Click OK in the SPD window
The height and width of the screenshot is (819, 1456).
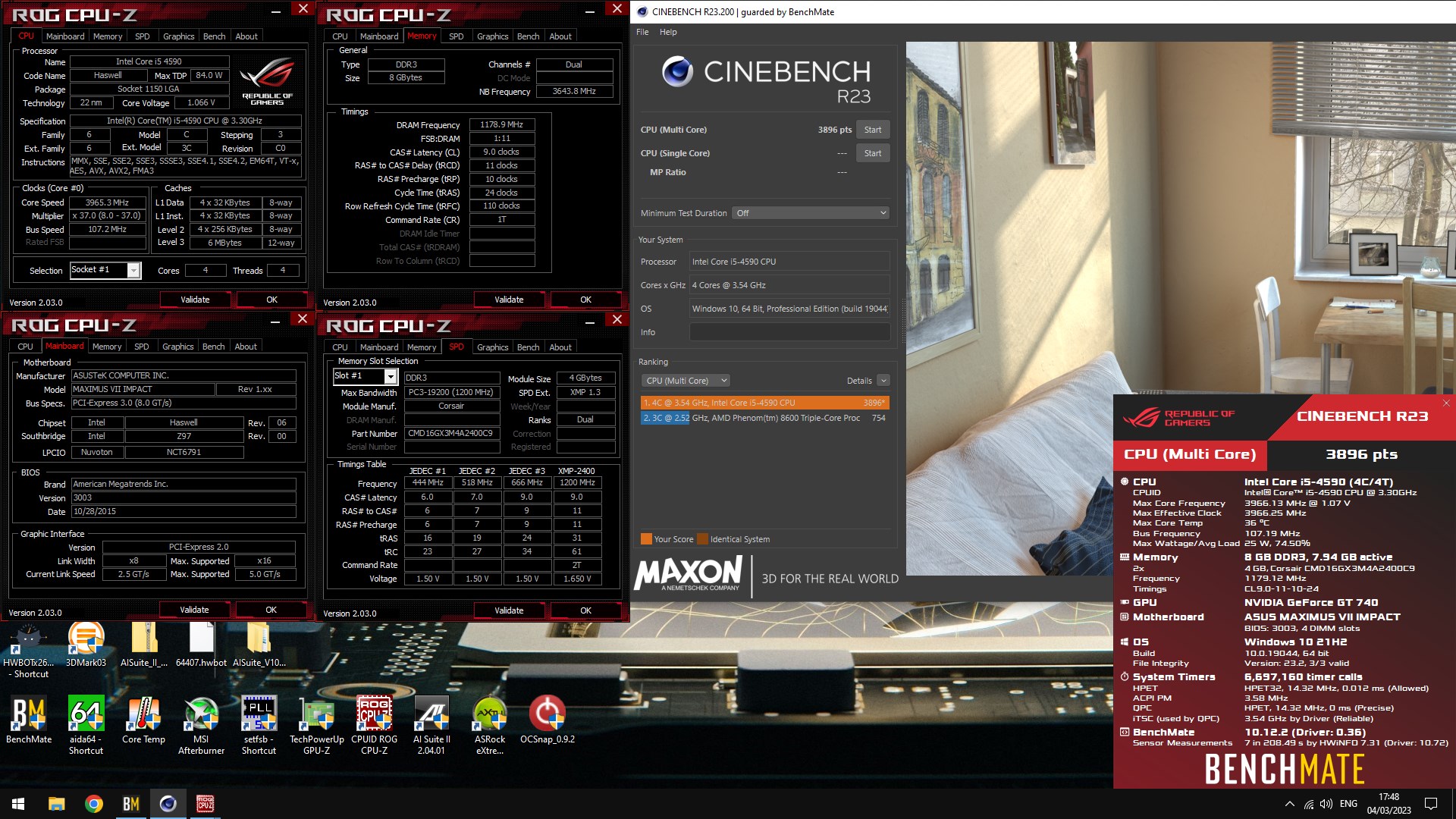click(x=585, y=610)
